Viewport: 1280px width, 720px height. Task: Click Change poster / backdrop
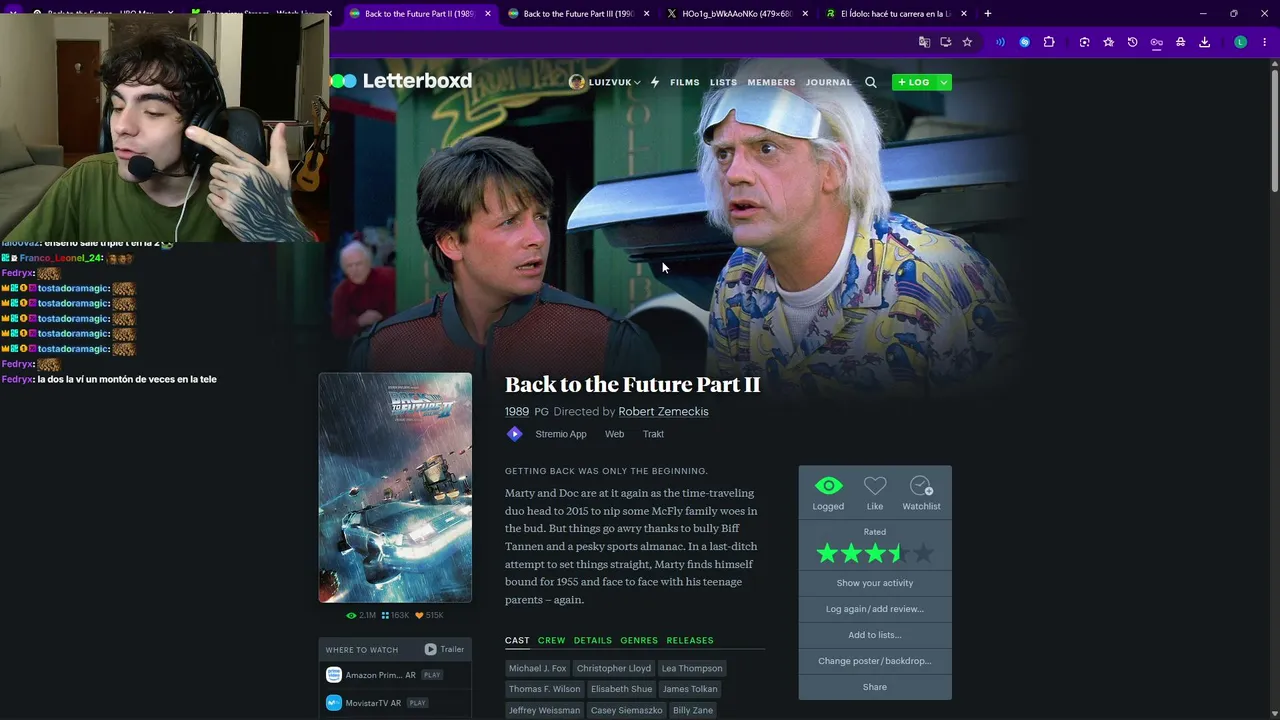coord(875,661)
